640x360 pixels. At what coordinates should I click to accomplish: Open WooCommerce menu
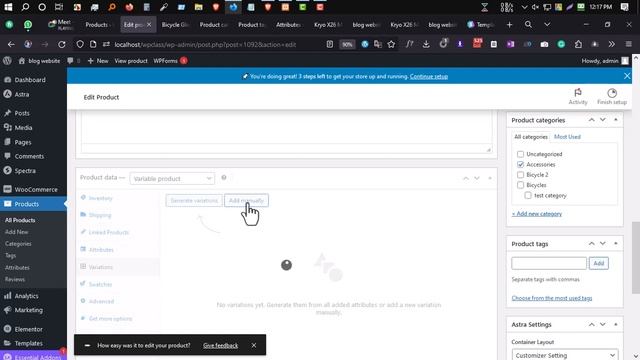pos(36,189)
